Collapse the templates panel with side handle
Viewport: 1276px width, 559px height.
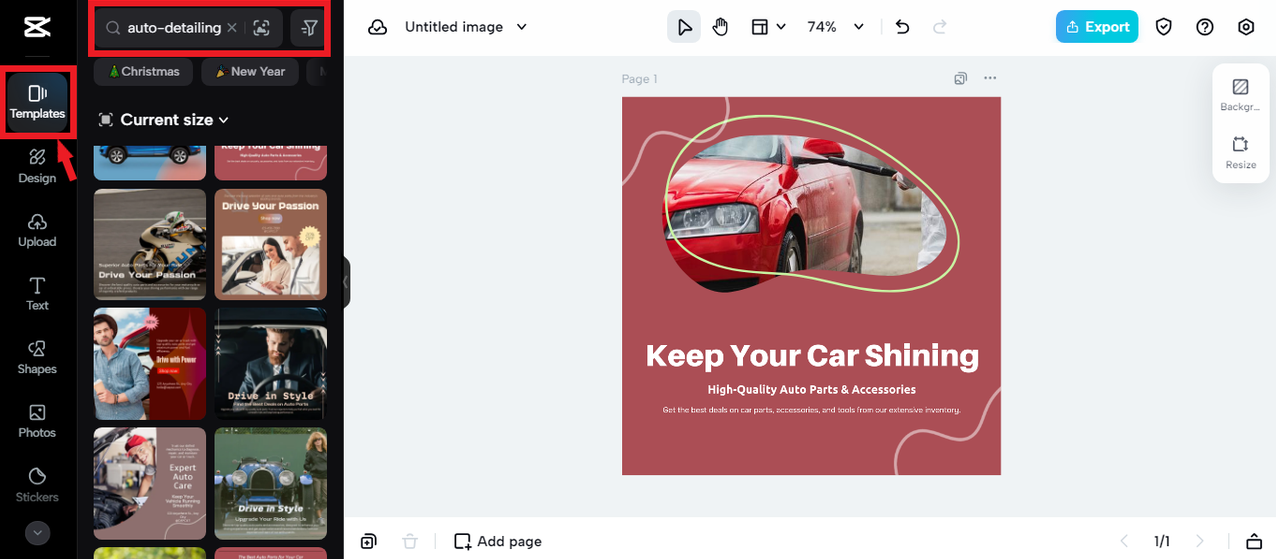point(346,282)
